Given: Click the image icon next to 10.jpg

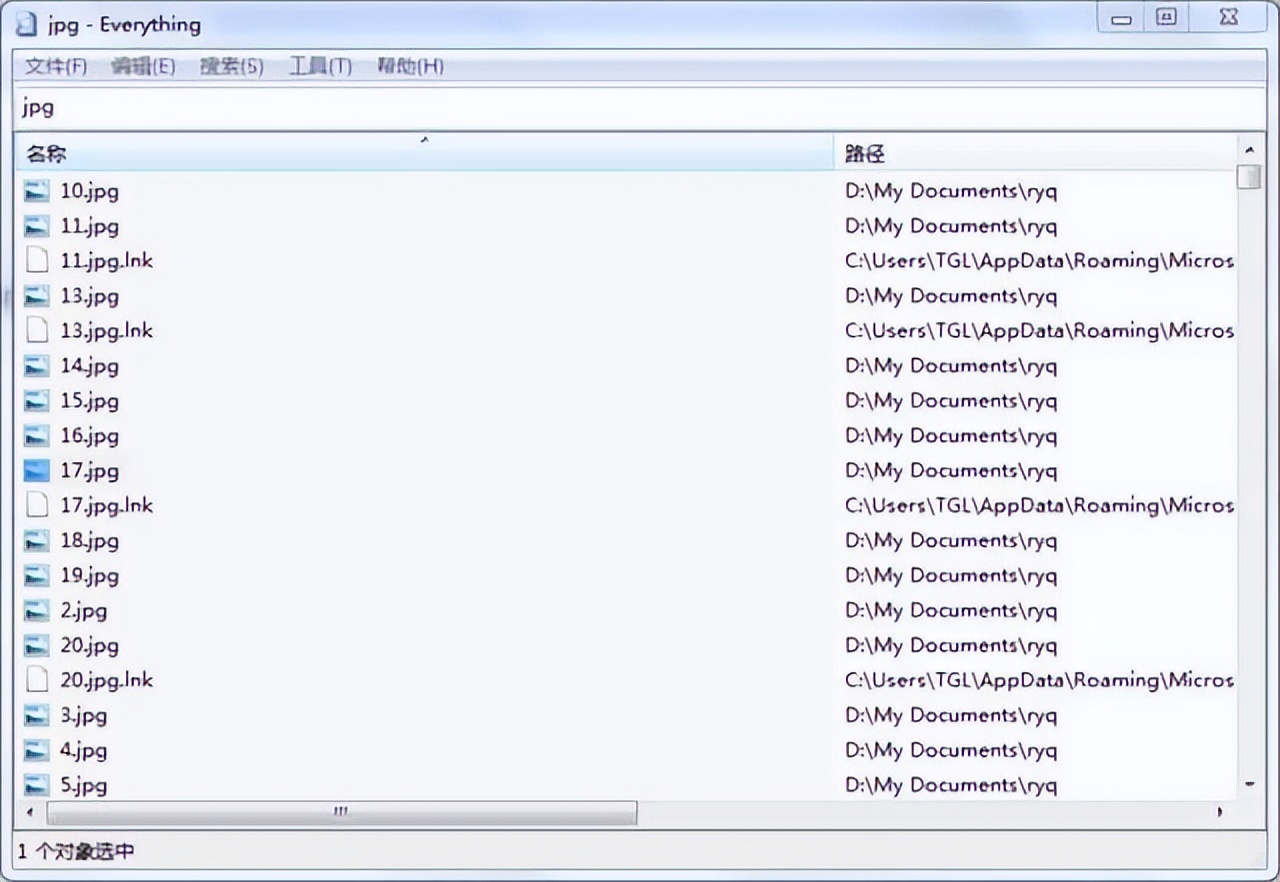Looking at the screenshot, I should pyautogui.click(x=37, y=191).
